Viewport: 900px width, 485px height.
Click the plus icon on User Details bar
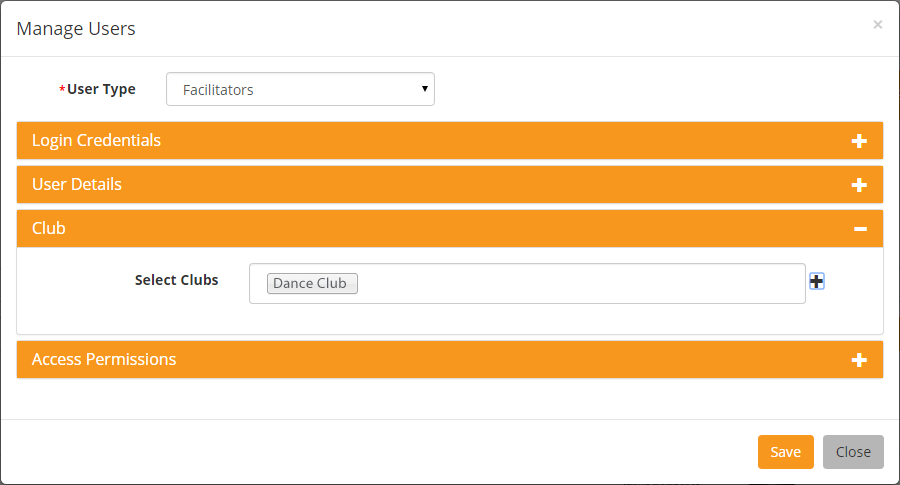(x=859, y=185)
